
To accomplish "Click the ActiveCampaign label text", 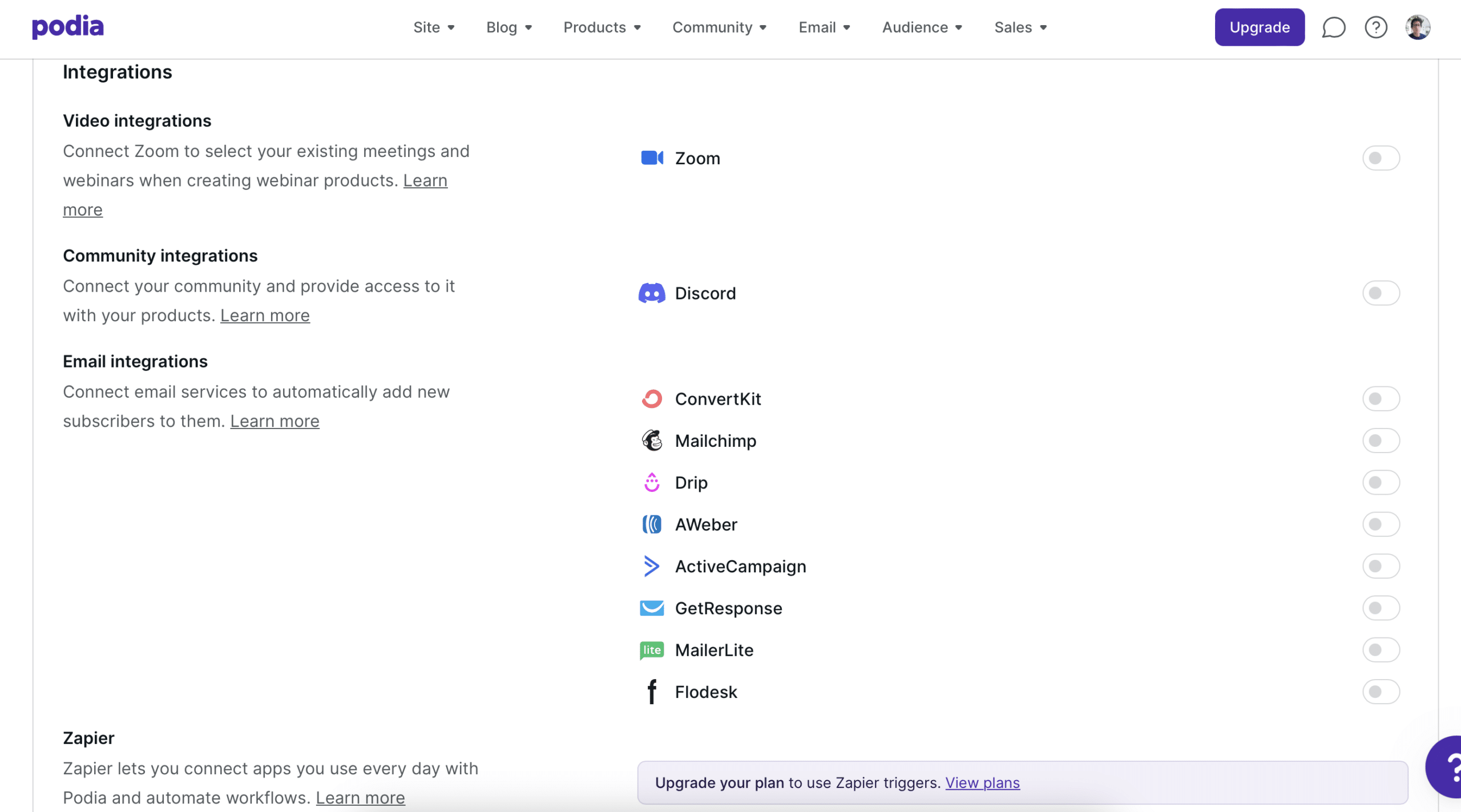I will pyautogui.click(x=741, y=567).
